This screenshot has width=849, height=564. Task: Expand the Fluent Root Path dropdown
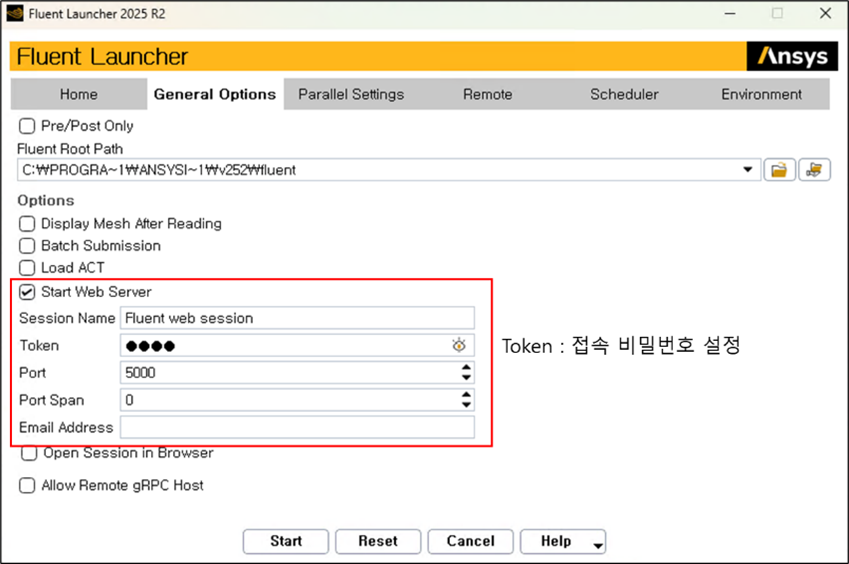pos(747,170)
